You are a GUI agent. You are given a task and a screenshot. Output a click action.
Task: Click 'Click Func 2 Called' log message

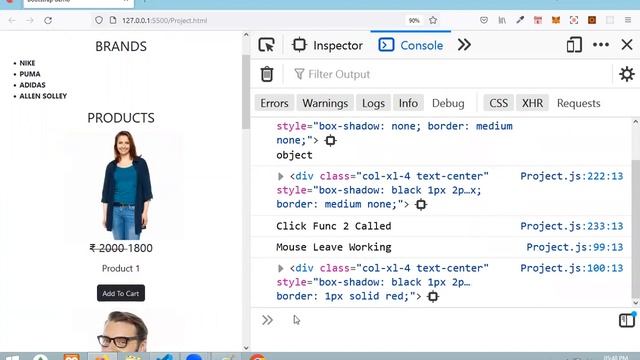333,226
